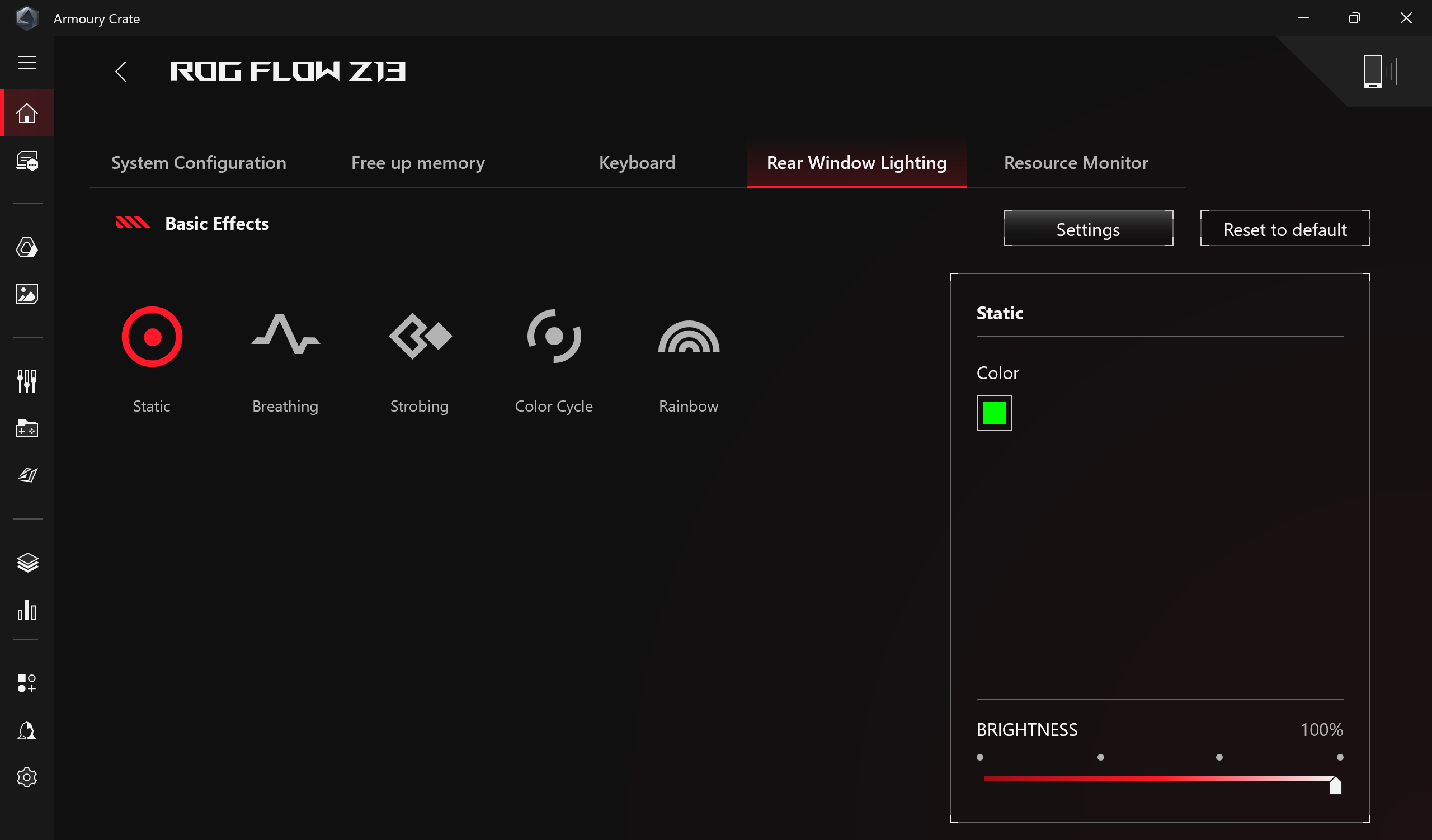Open Scenario Profiles sliders icon
1432x840 pixels.
point(27,381)
